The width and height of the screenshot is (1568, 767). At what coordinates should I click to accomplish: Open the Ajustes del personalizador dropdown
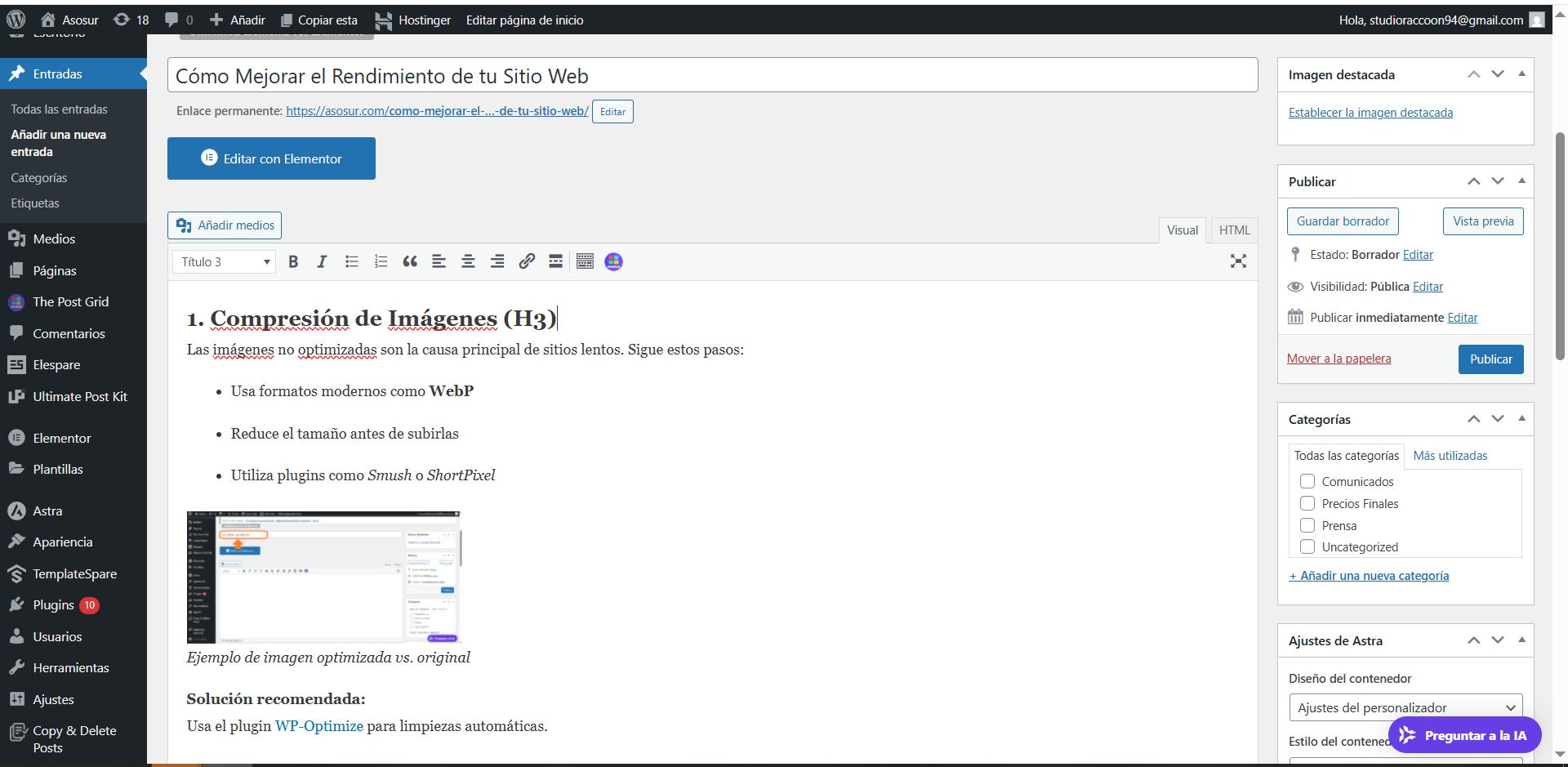[x=1405, y=707]
